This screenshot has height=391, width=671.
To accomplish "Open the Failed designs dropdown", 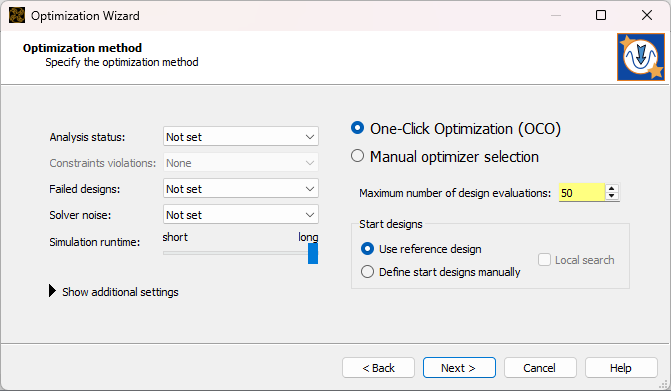I will [240, 188].
